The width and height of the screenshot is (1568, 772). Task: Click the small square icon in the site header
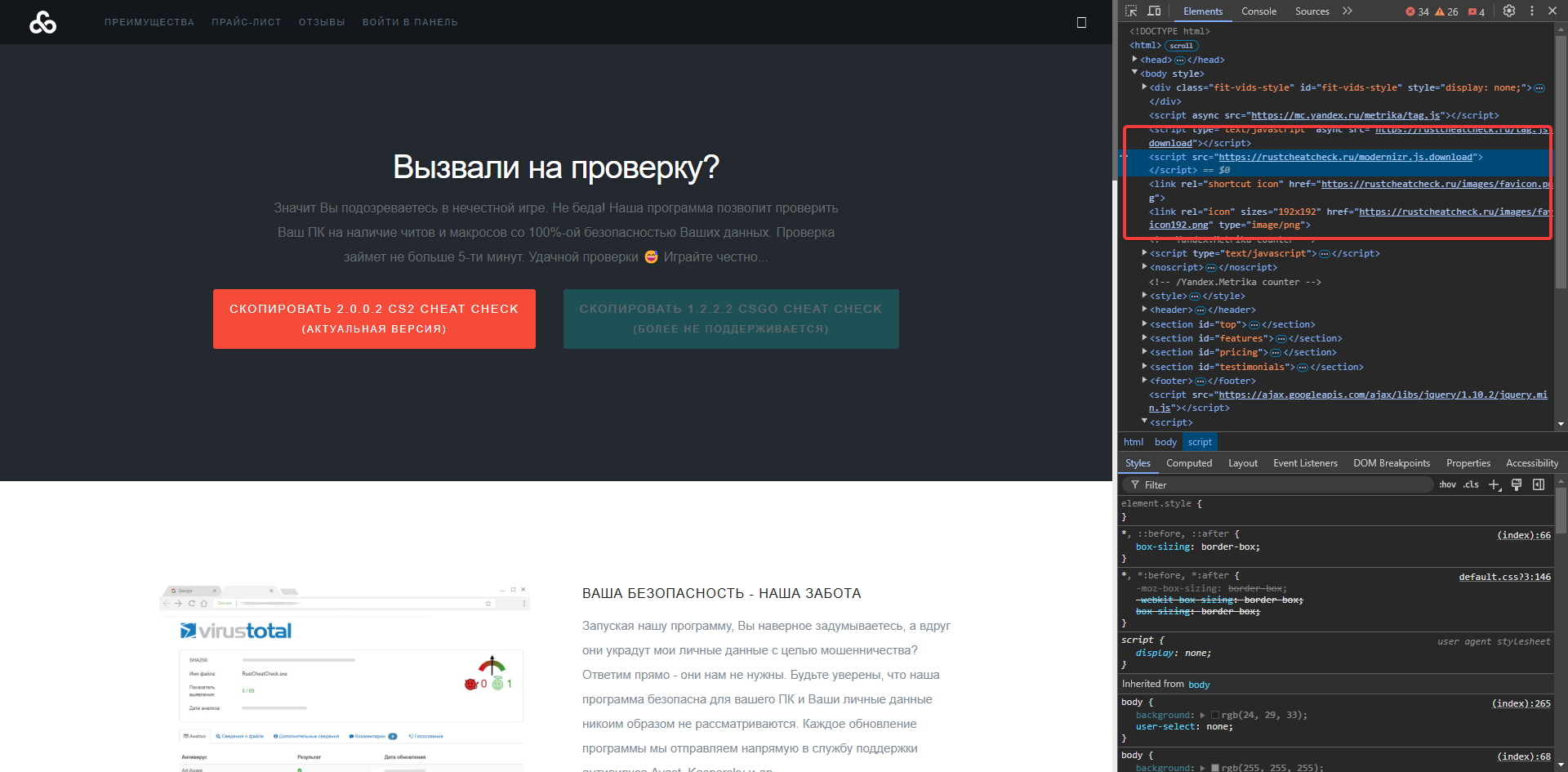pyautogui.click(x=1081, y=23)
